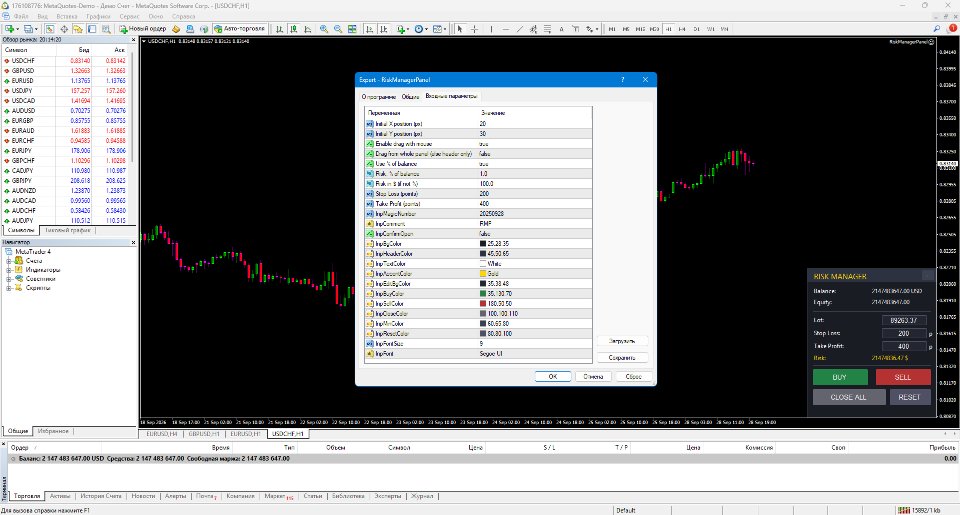Toggle the Terminal window toolbar icon
This screenshot has width=960, height=515.
pyautogui.click(x=92, y=29)
